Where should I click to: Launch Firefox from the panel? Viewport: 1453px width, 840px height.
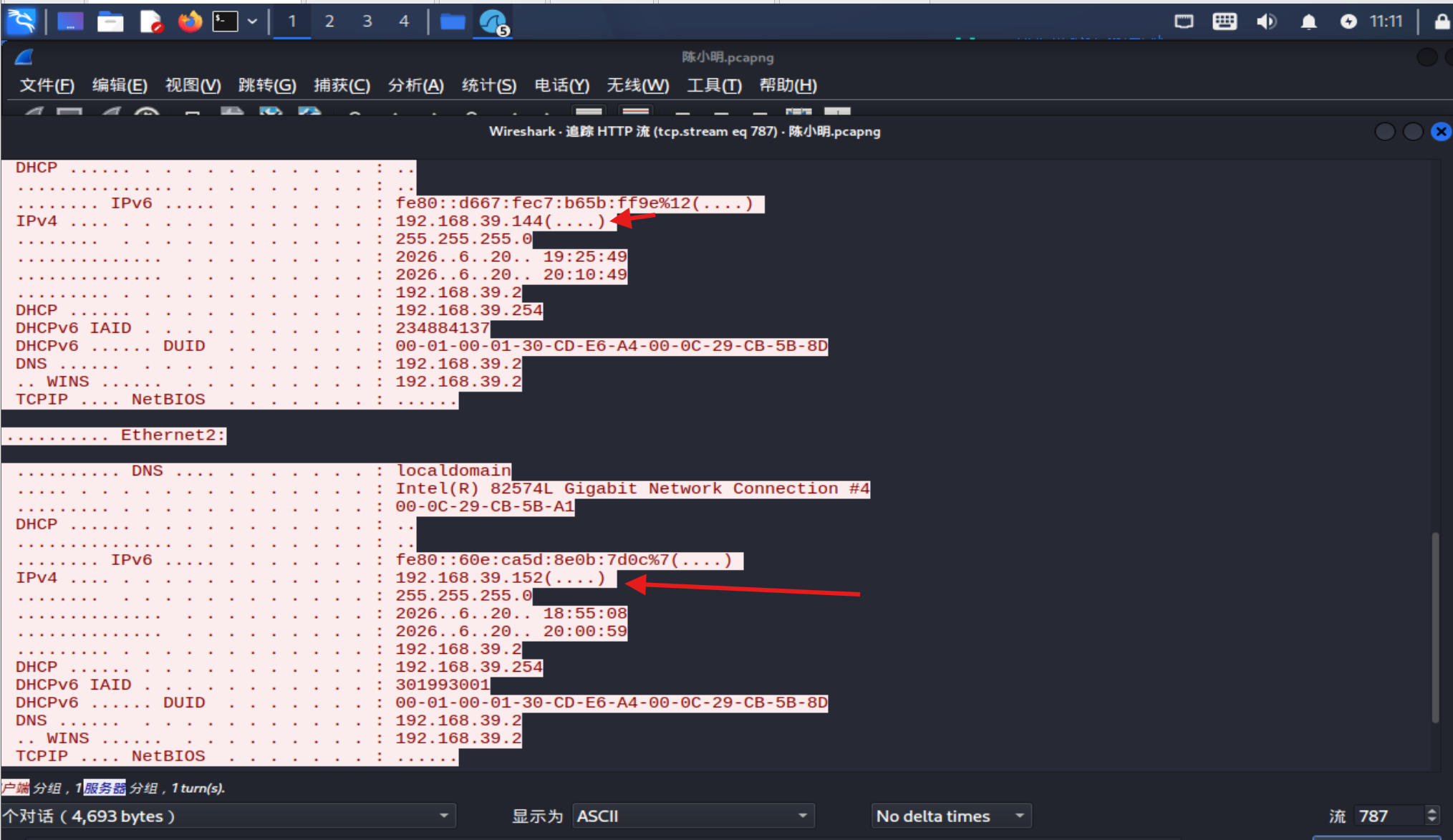click(190, 21)
